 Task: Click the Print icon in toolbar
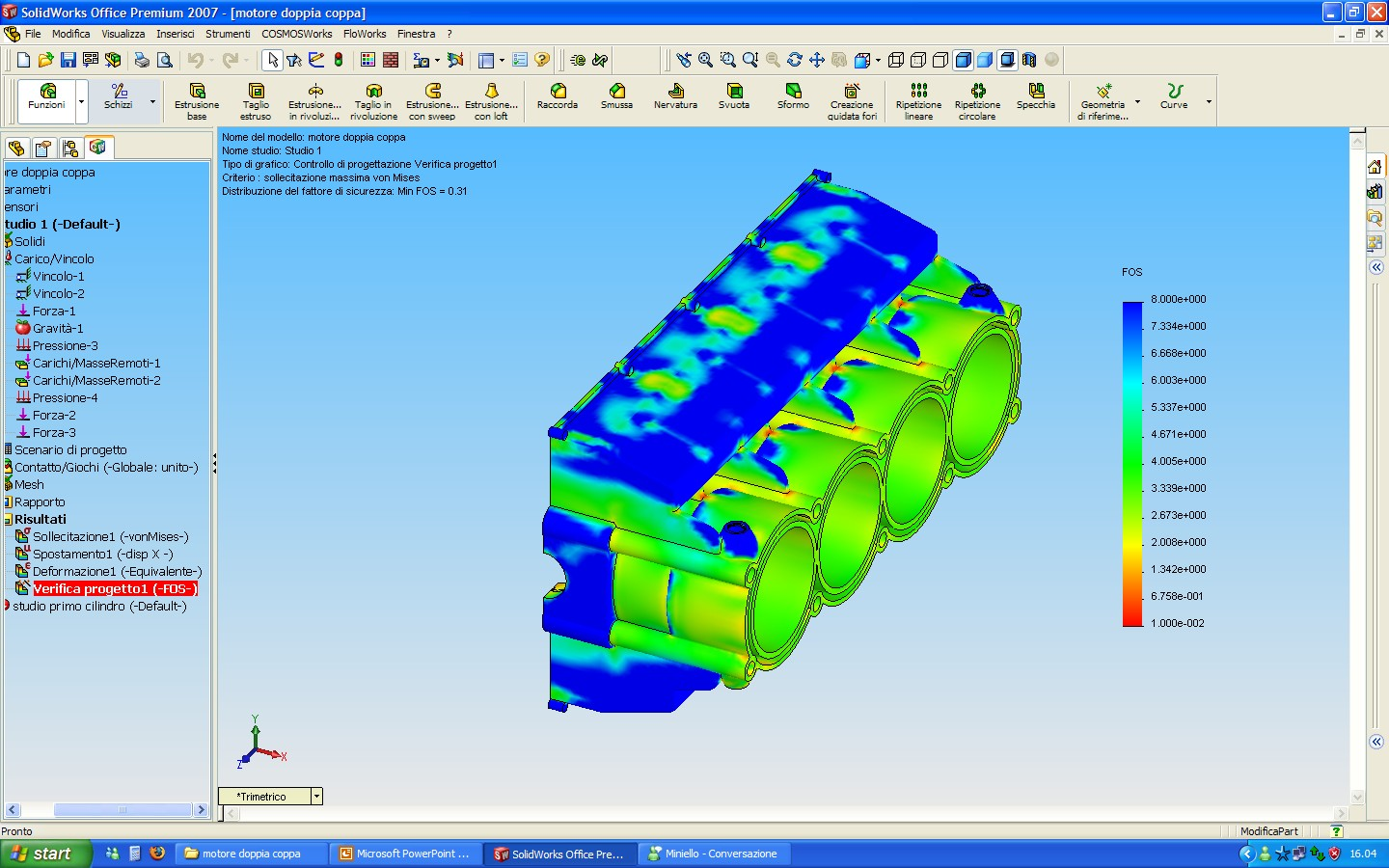(142, 60)
